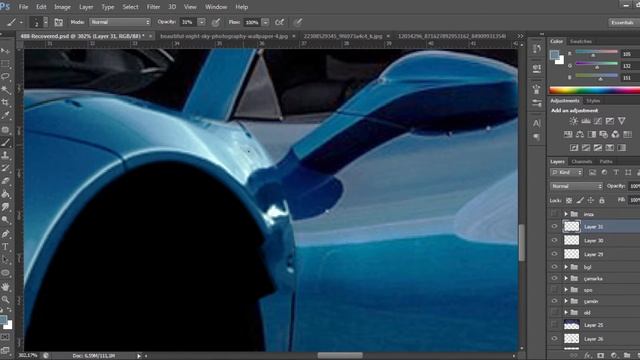Open the Flow dropdown arrow
Image resolution: width=640 pixels, height=360 pixels.
click(265, 22)
